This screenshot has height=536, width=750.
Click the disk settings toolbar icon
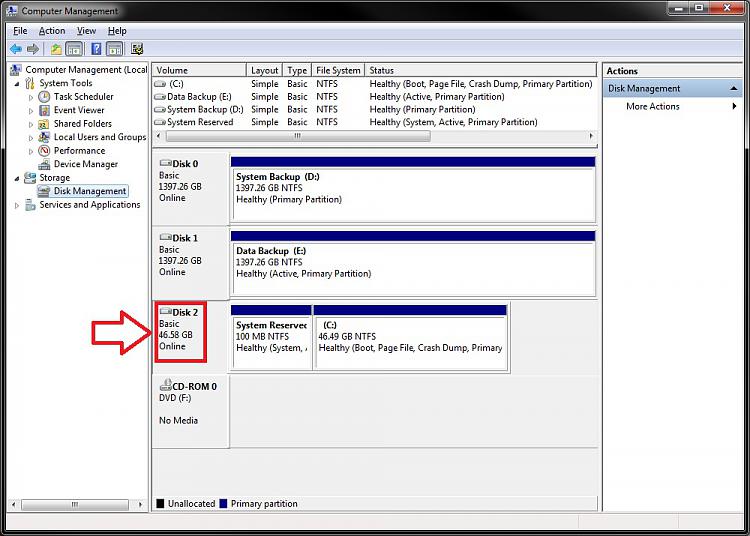point(137,49)
